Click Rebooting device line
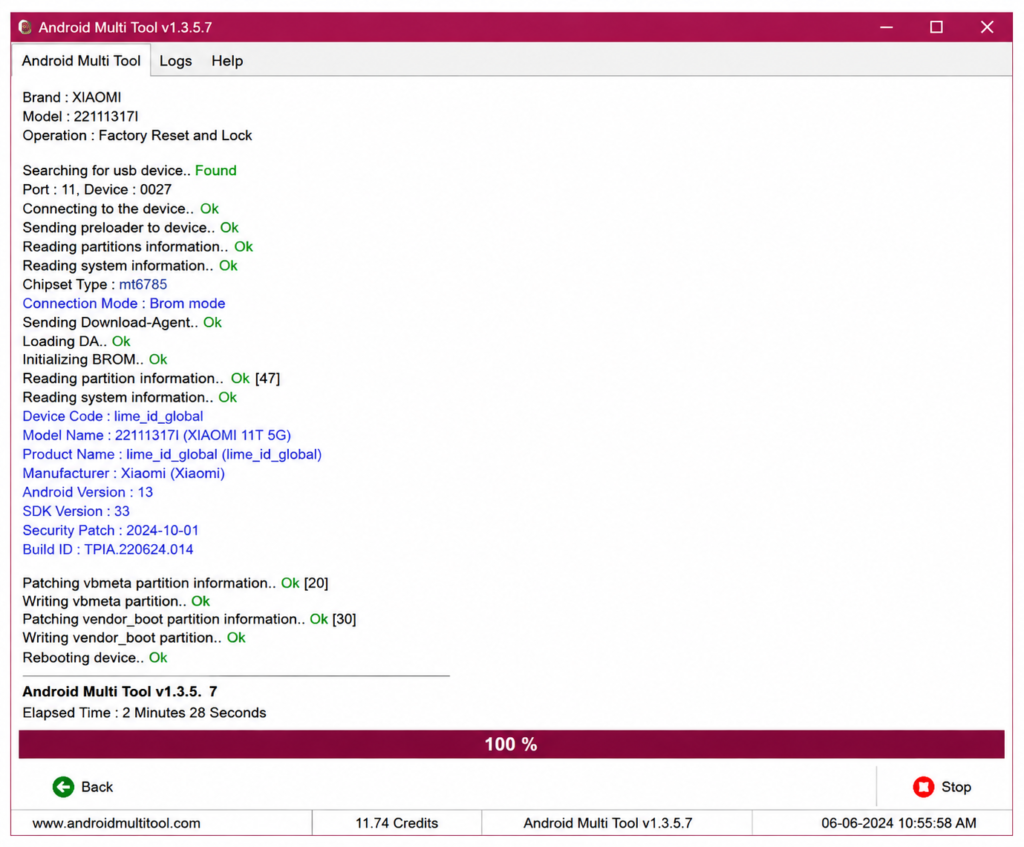The height and width of the screenshot is (847, 1024). tap(95, 658)
